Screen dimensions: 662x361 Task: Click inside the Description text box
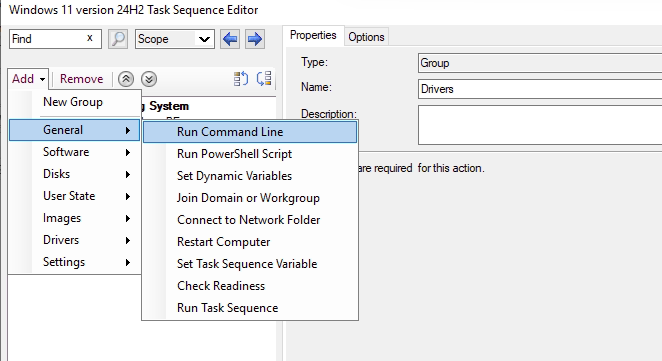540,125
